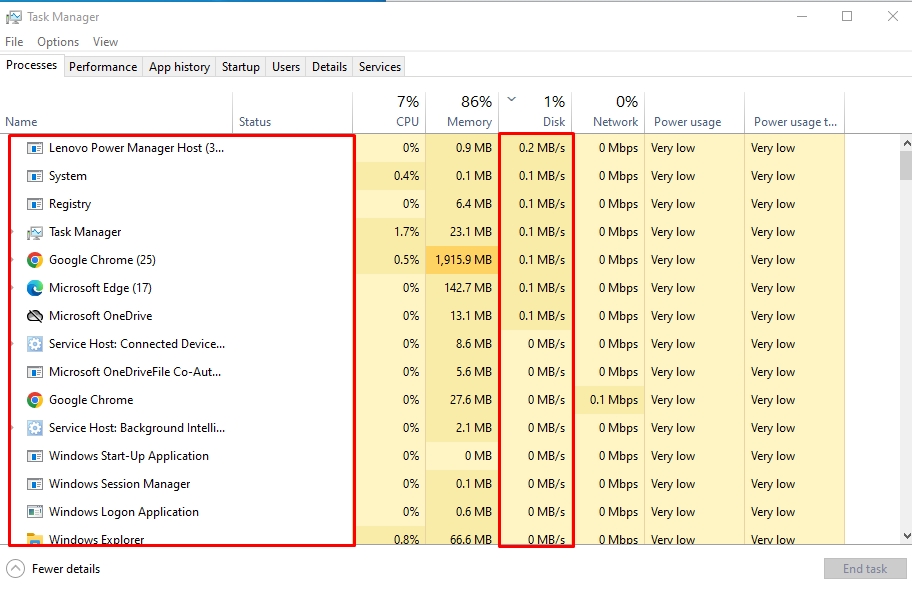This screenshot has width=912, height=592.
Task: Click the Service Host: Connected Device gear icon
Action: 35,344
